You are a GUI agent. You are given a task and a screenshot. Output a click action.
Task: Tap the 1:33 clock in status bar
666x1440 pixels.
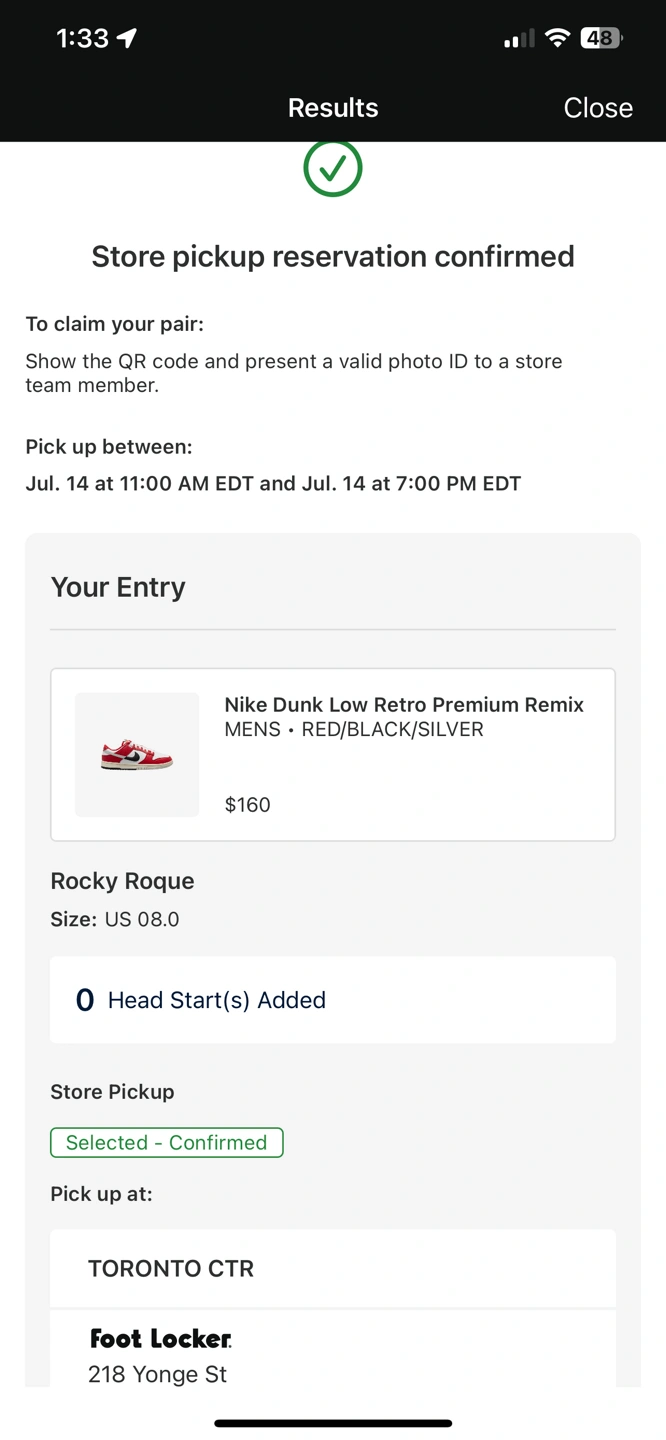(82, 38)
